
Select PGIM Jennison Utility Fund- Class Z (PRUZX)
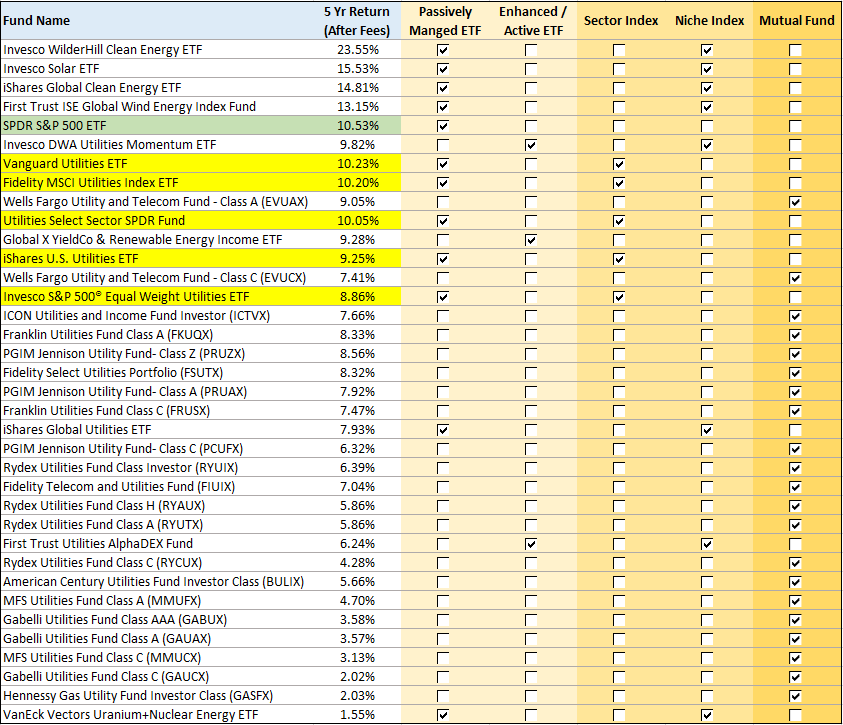point(158,354)
